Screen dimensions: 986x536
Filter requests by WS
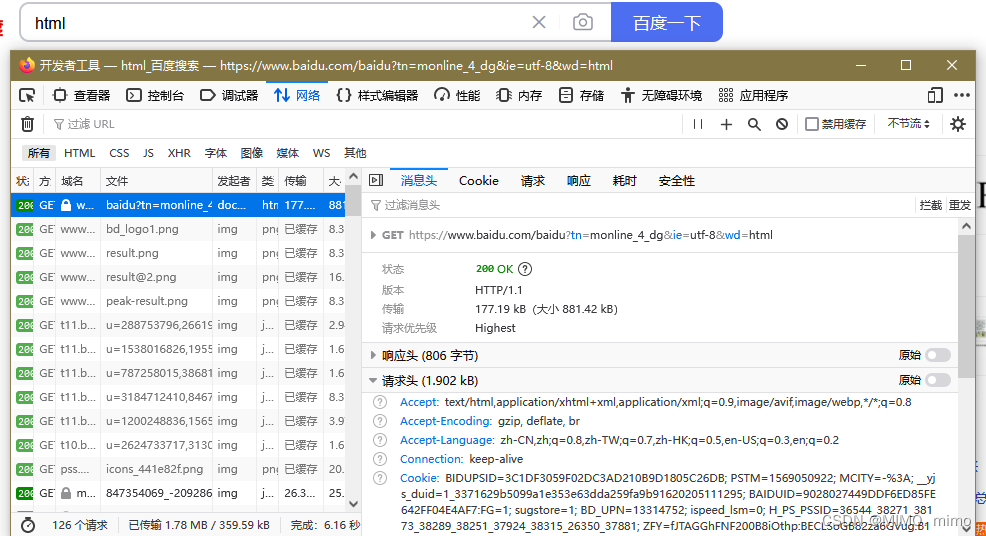click(321, 153)
